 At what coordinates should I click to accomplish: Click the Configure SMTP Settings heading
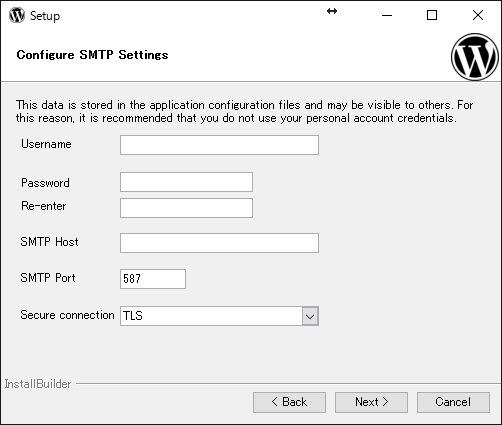point(92,55)
